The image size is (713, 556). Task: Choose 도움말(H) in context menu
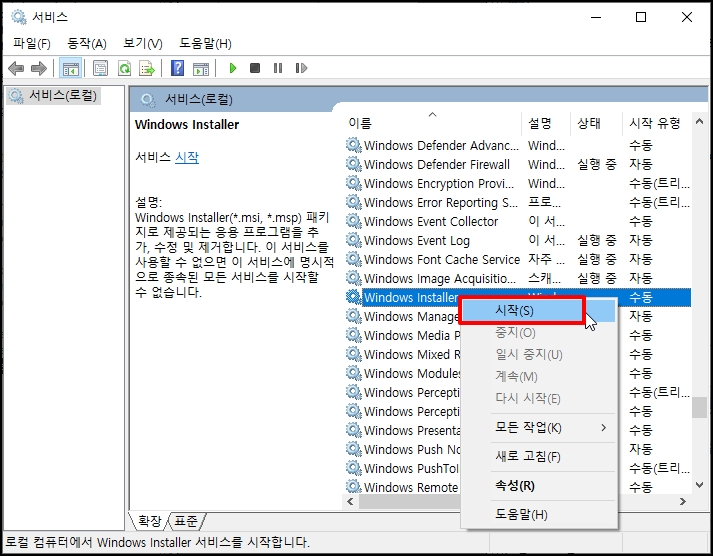[x=539, y=515]
